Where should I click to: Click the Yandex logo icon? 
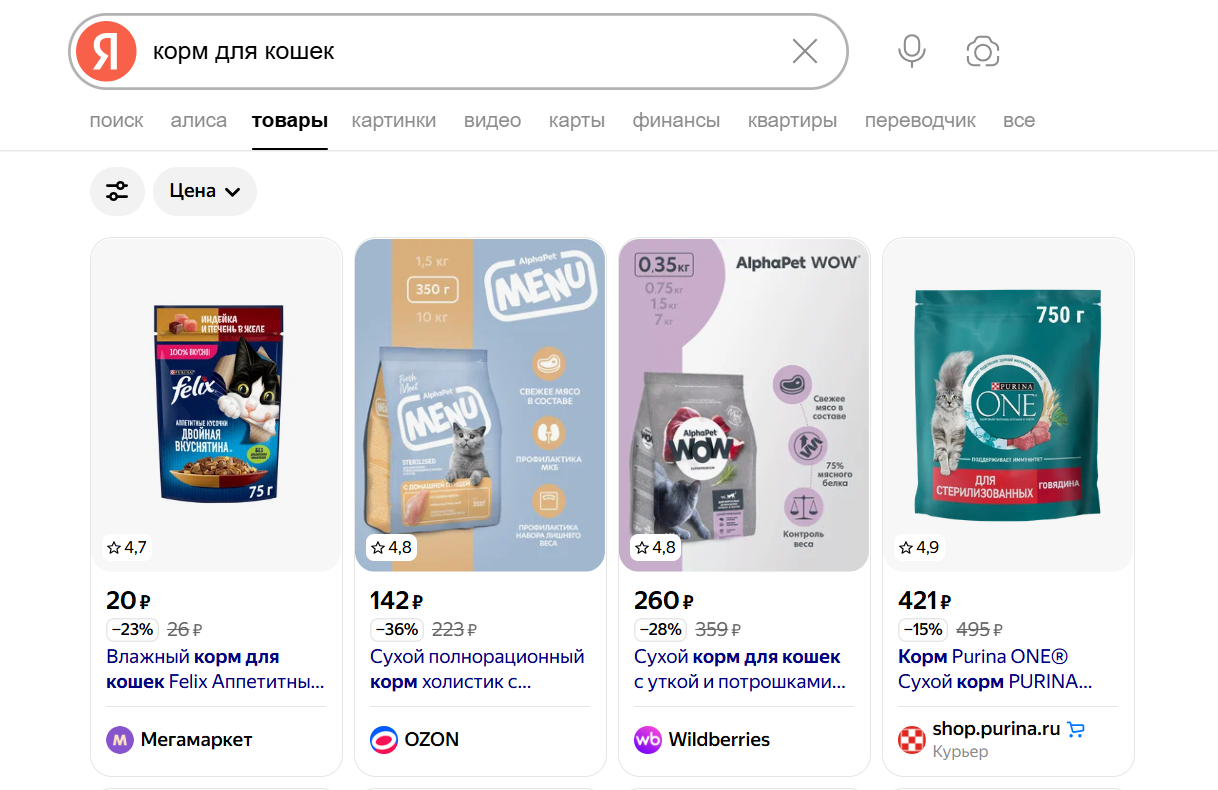[x=106, y=51]
